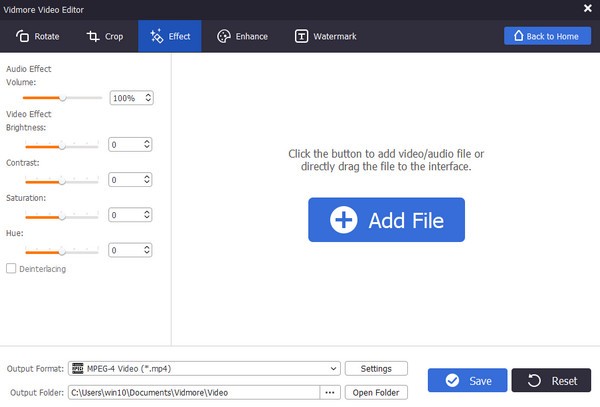Open the Enhance palette icon
Image resolution: width=600 pixels, height=407 pixels.
point(224,37)
